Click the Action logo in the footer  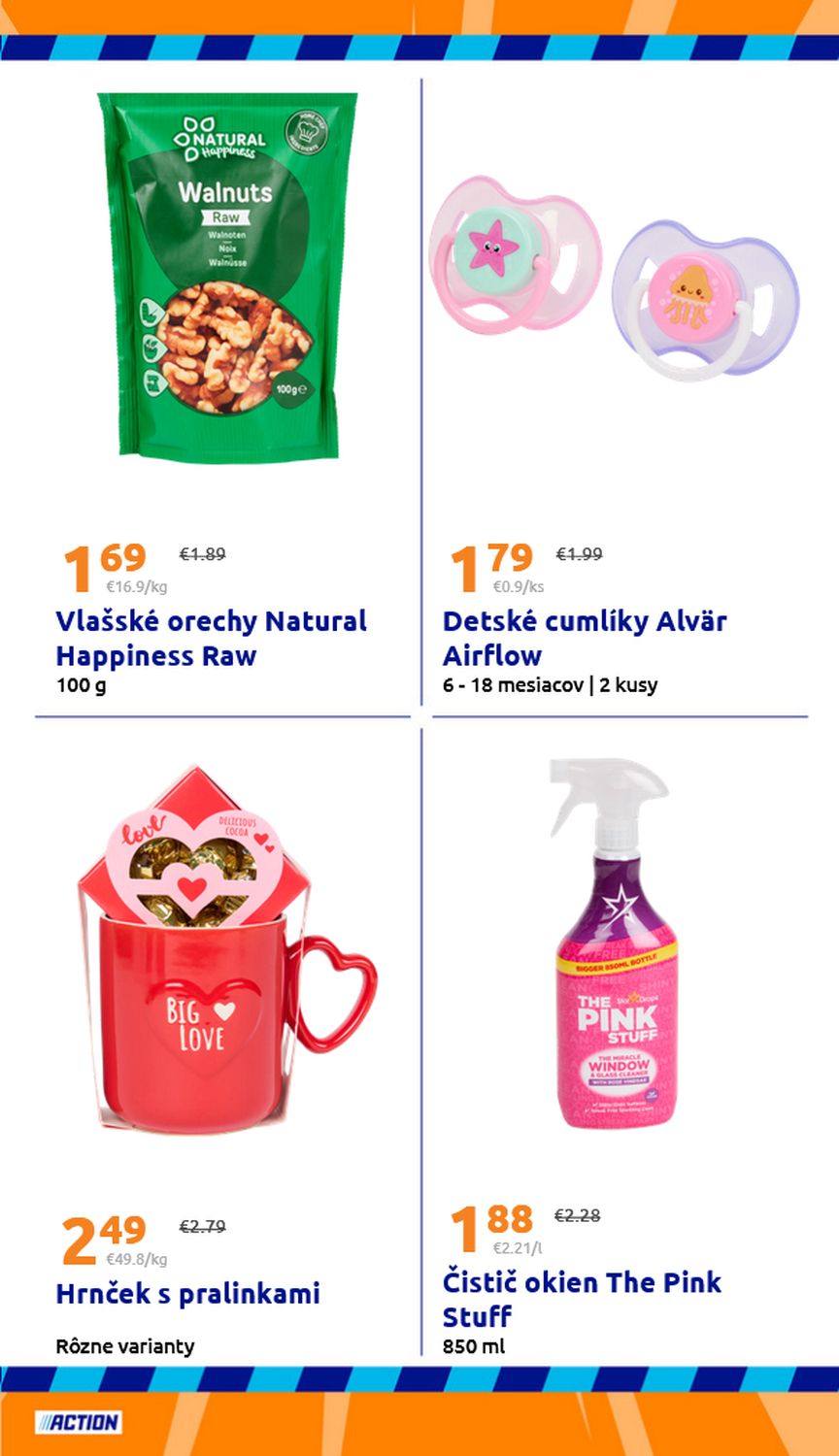pyautogui.click(x=78, y=1423)
